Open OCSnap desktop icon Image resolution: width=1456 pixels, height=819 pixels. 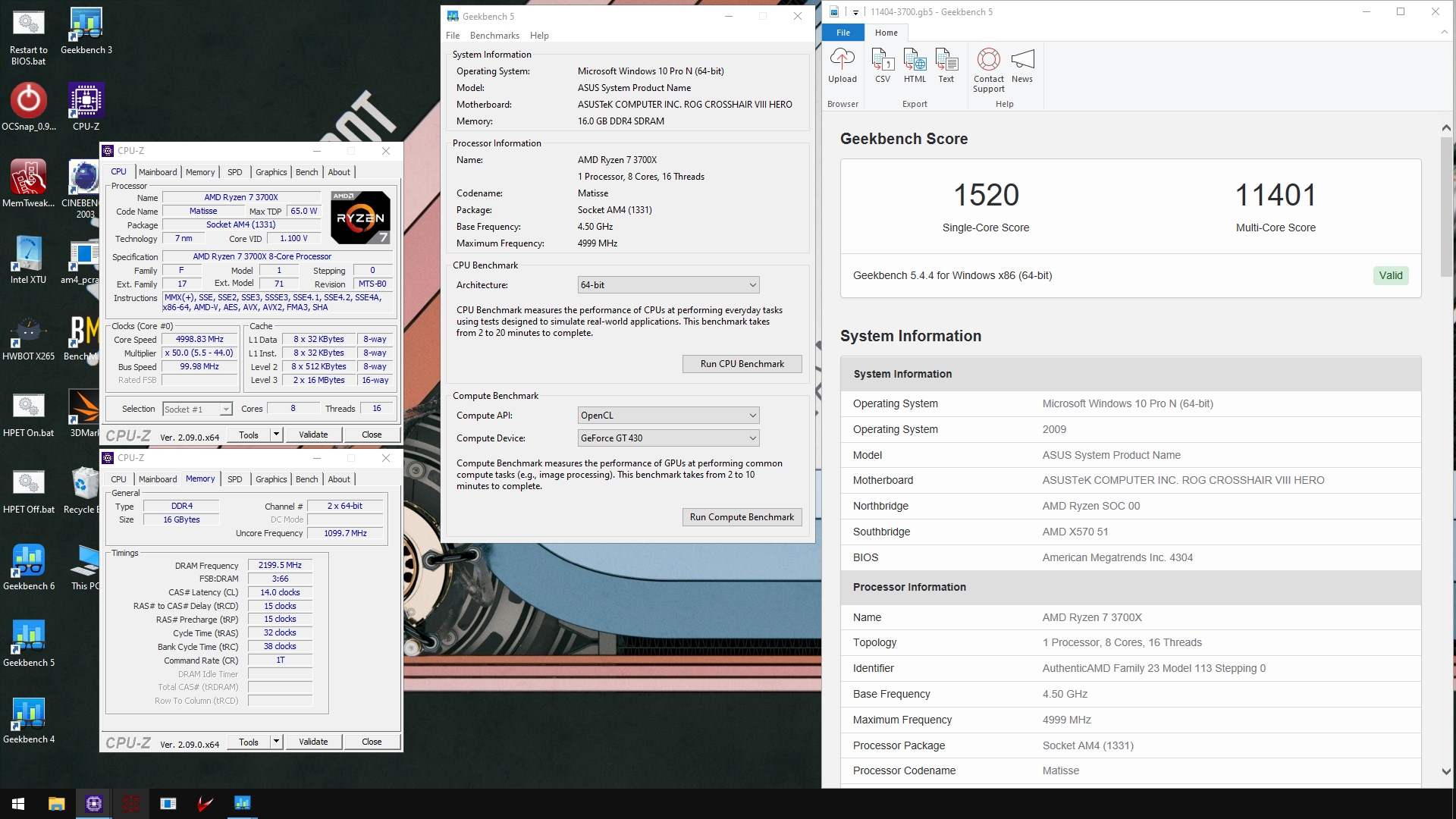[29, 108]
